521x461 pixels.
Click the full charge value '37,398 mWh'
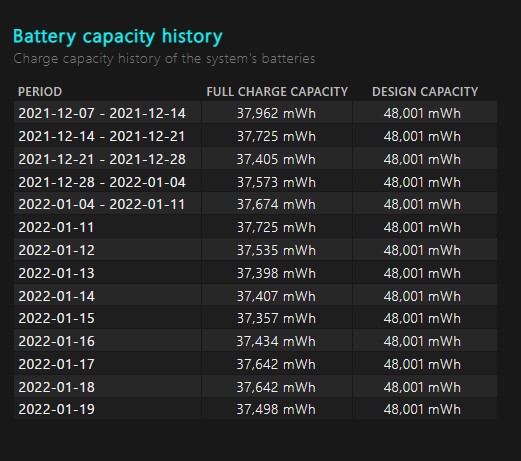[276, 273]
